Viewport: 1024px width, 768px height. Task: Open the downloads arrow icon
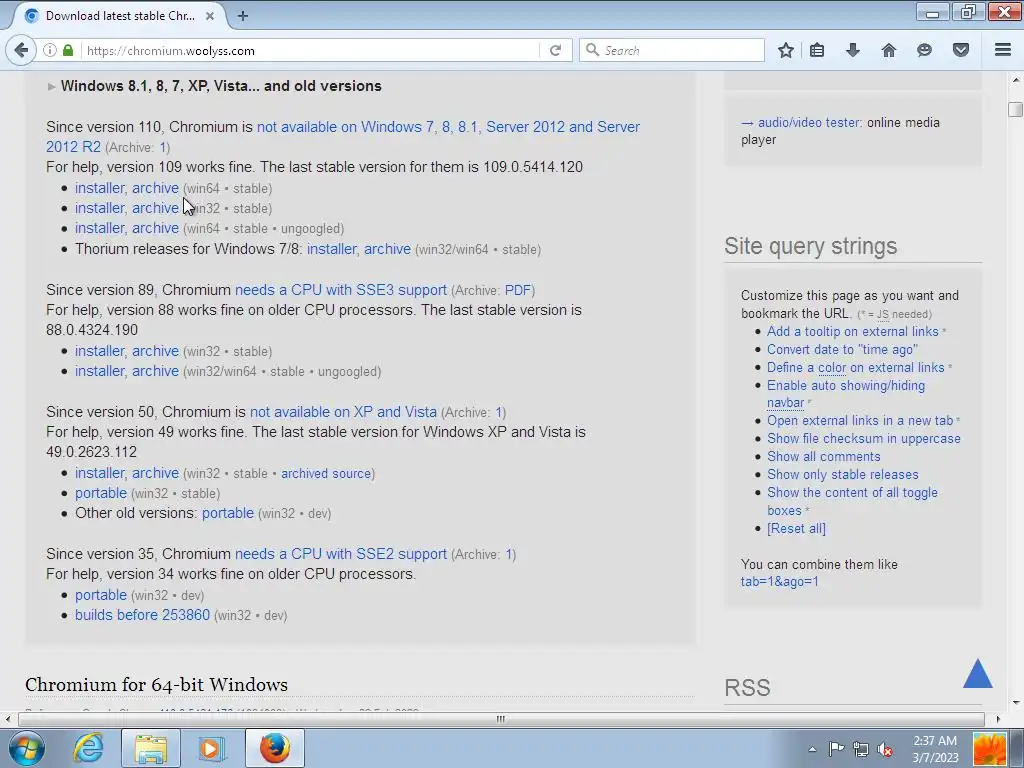853,50
